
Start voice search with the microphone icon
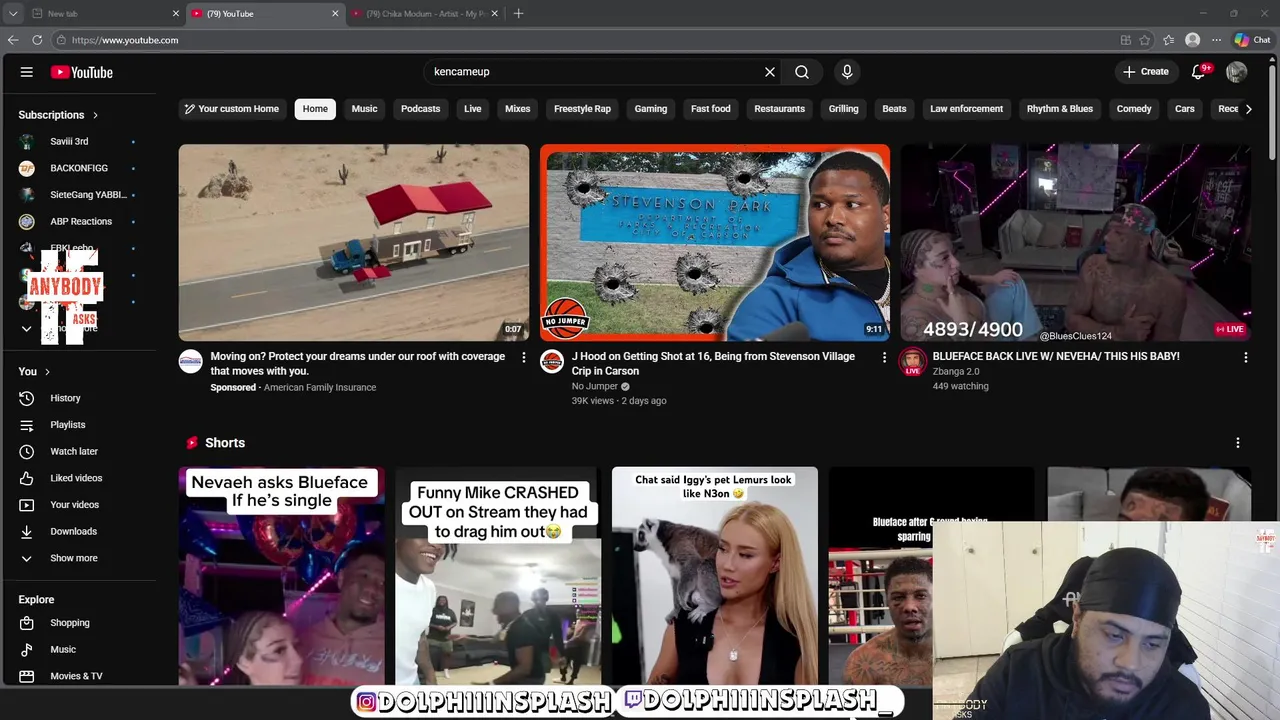tap(847, 72)
